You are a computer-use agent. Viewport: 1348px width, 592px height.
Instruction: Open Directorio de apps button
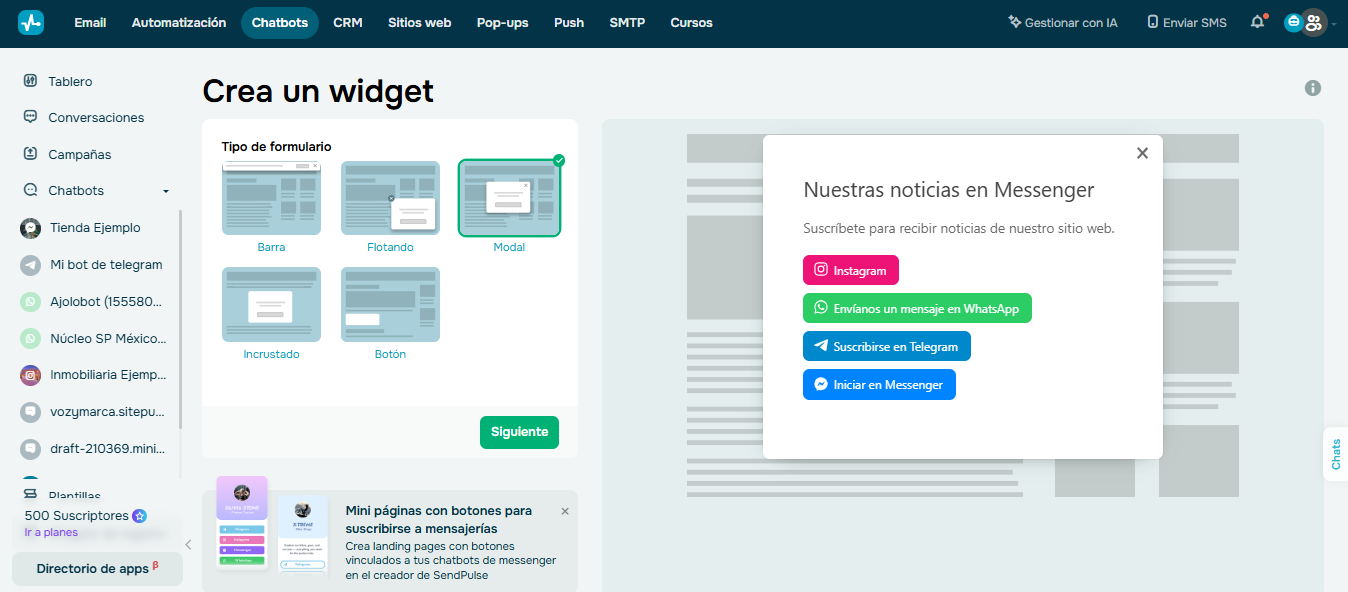tap(97, 568)
